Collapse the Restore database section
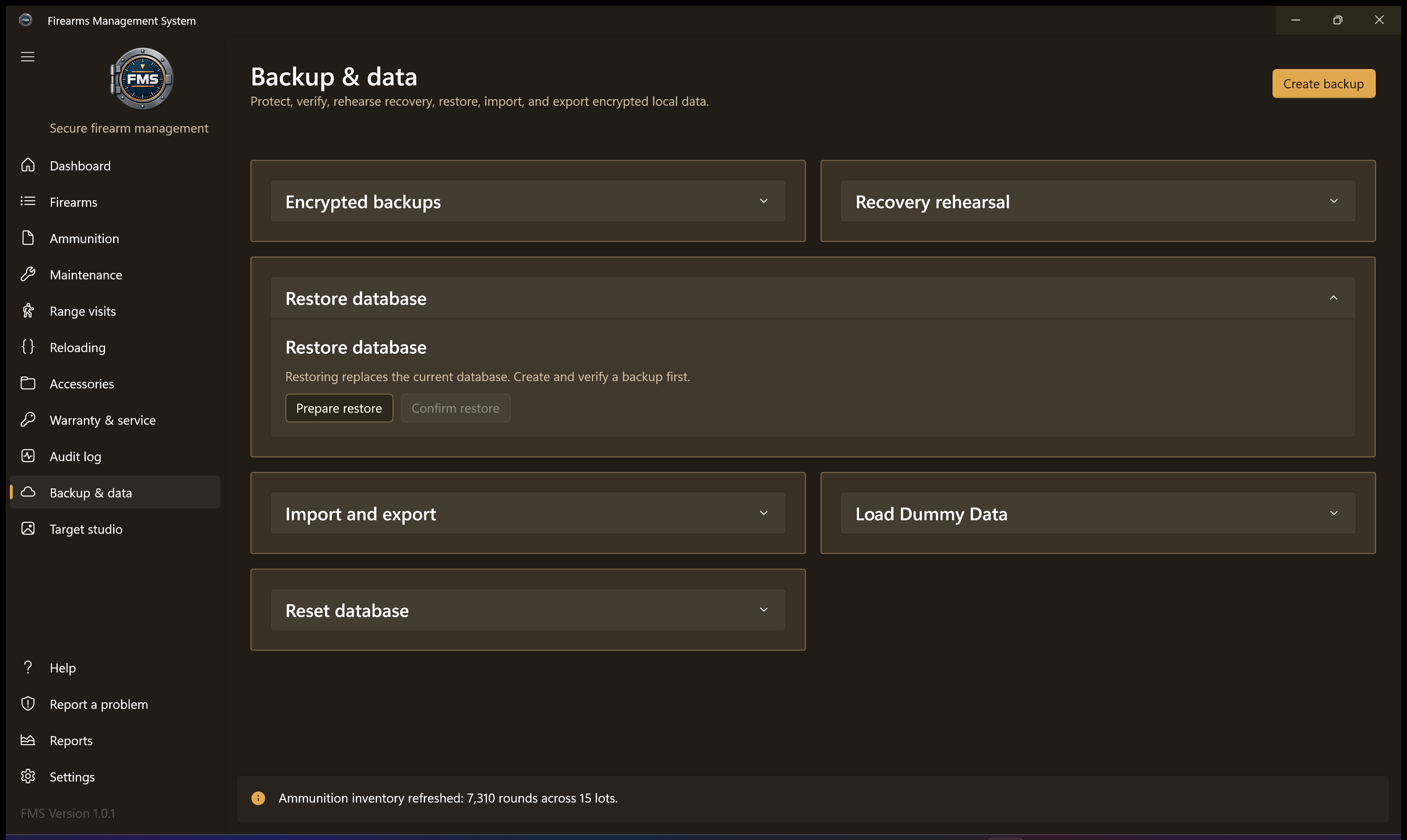 [x=813, y=298]
